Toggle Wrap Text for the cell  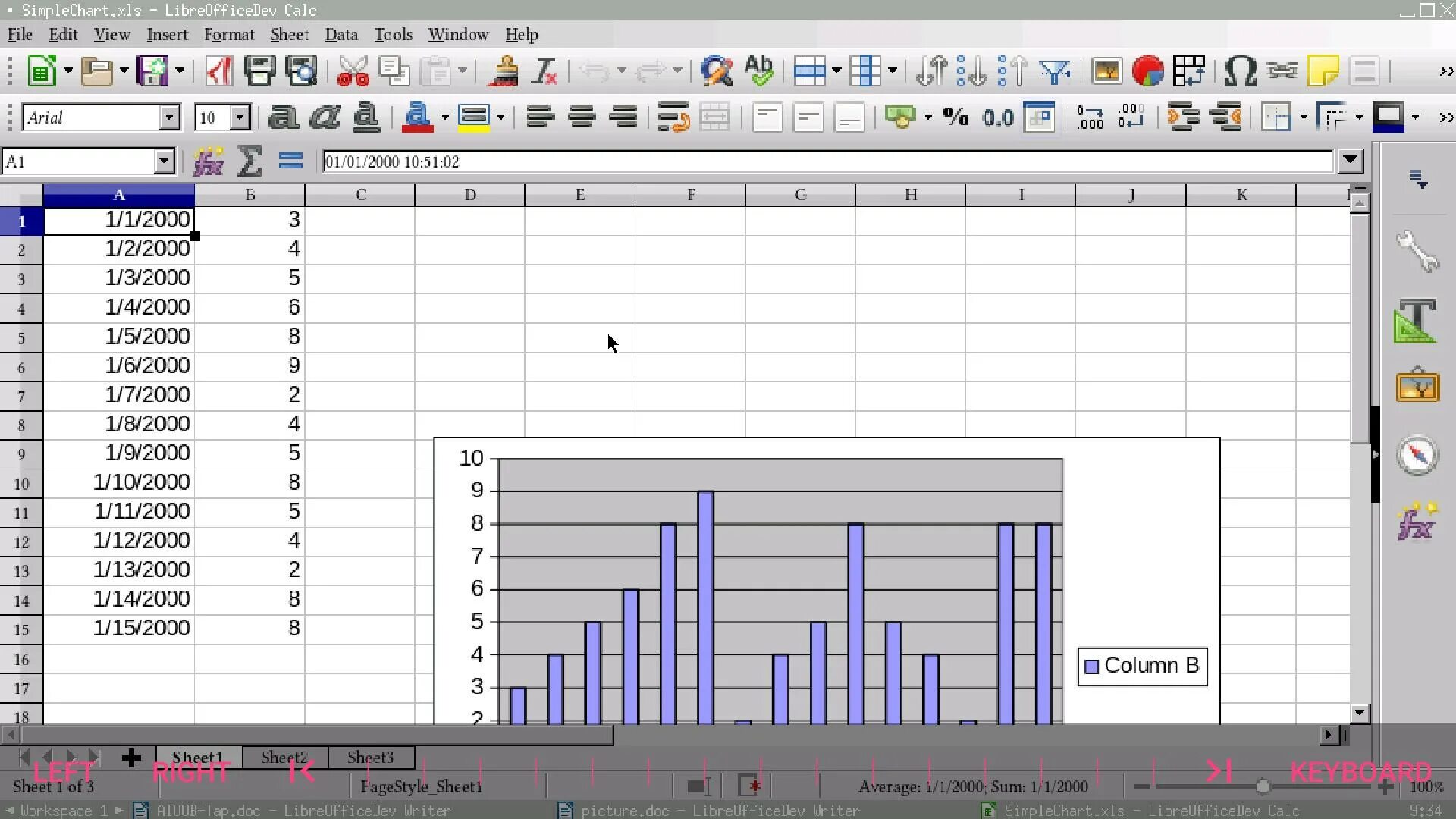tap(673, 118)
